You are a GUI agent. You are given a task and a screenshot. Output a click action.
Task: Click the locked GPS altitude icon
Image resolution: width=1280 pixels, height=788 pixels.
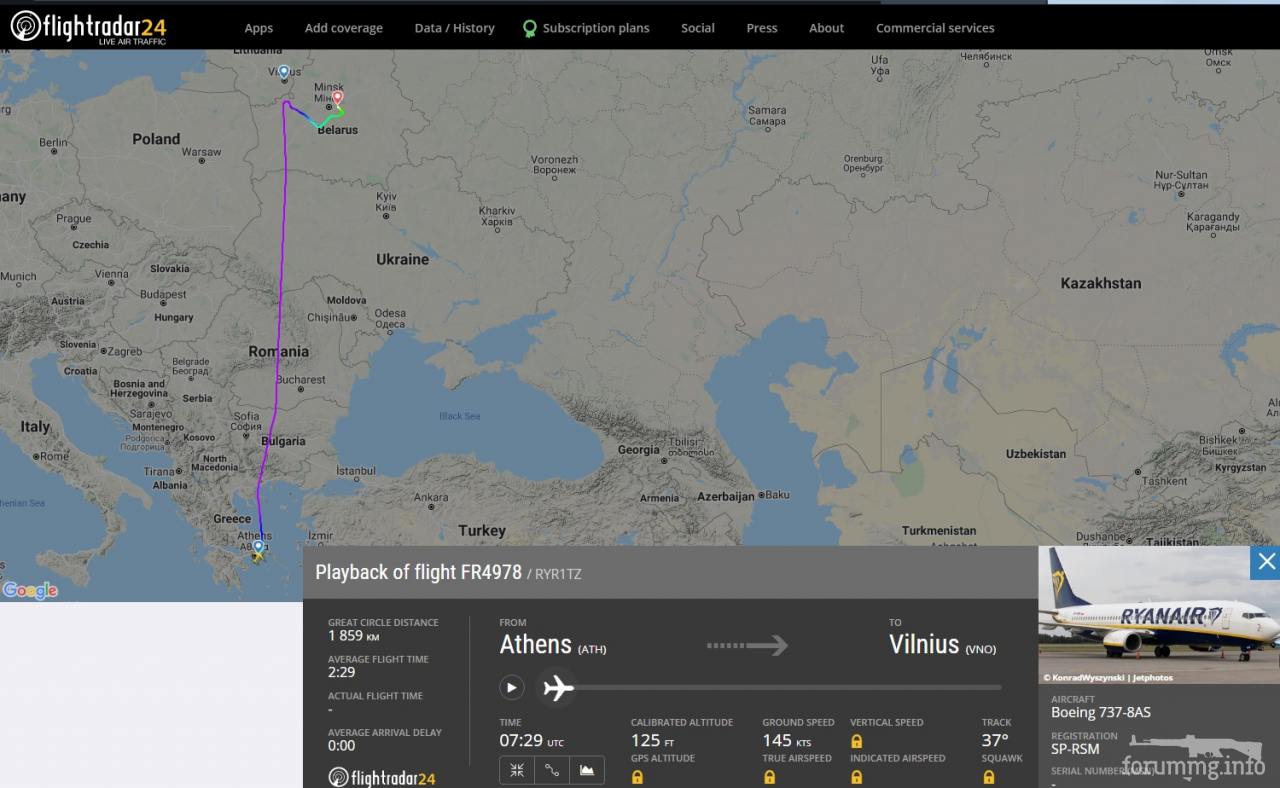click(638, 777)
